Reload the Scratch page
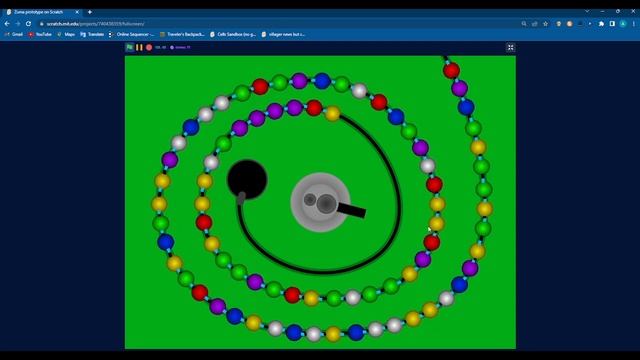The height and width of the screenshot is (360, 640). point(28,24)
